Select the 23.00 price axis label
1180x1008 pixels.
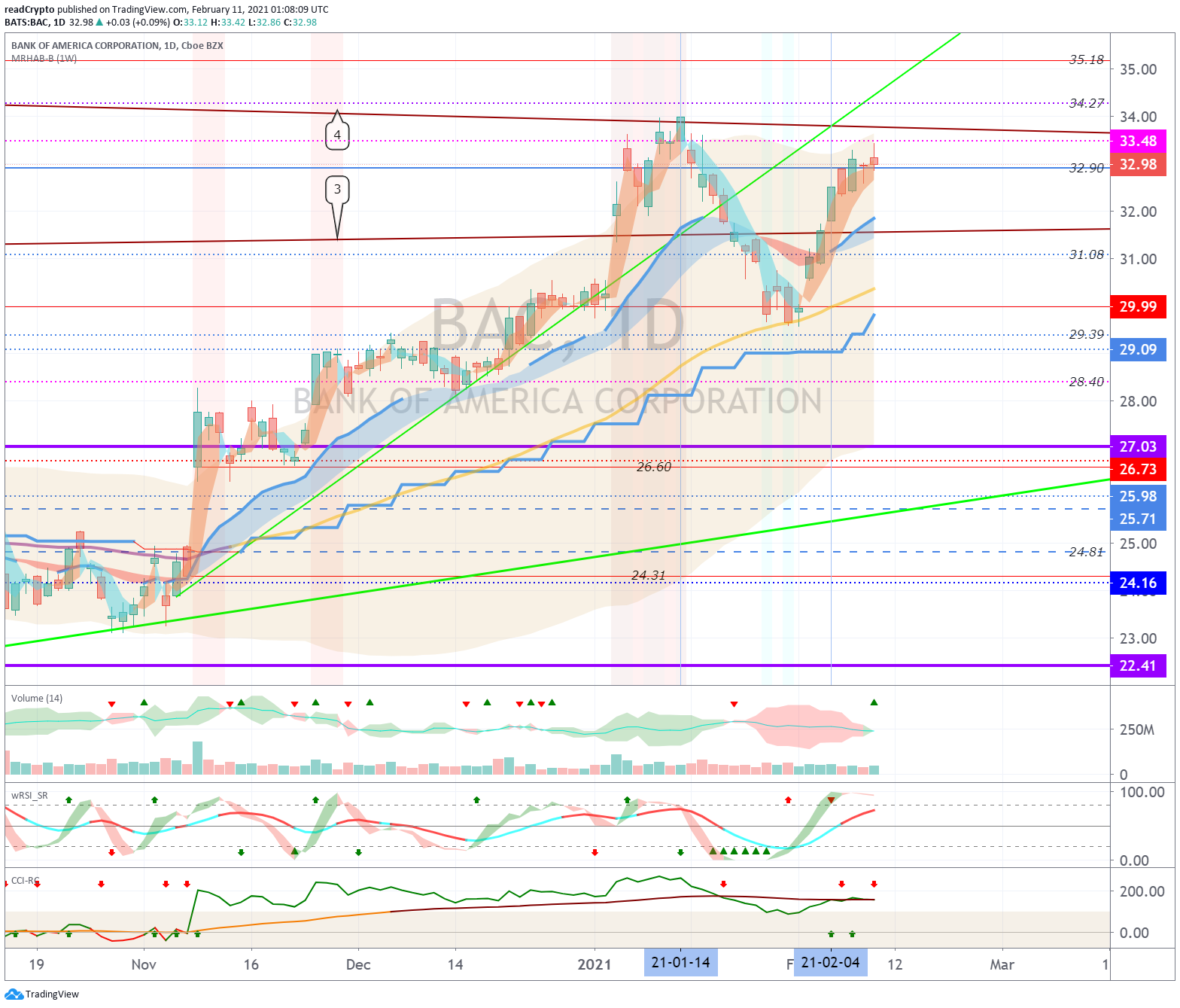[x=1138, y=638]
